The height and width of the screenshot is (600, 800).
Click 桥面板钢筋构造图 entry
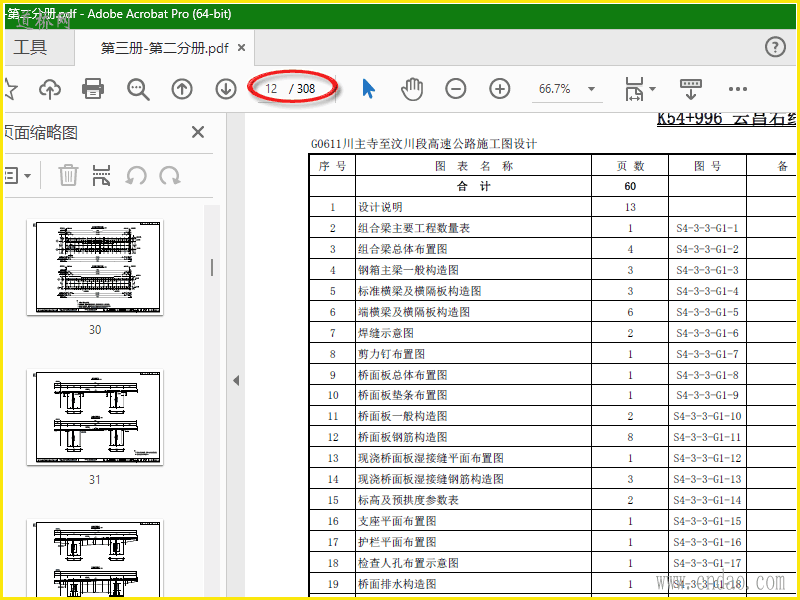(x=403, y=437)
